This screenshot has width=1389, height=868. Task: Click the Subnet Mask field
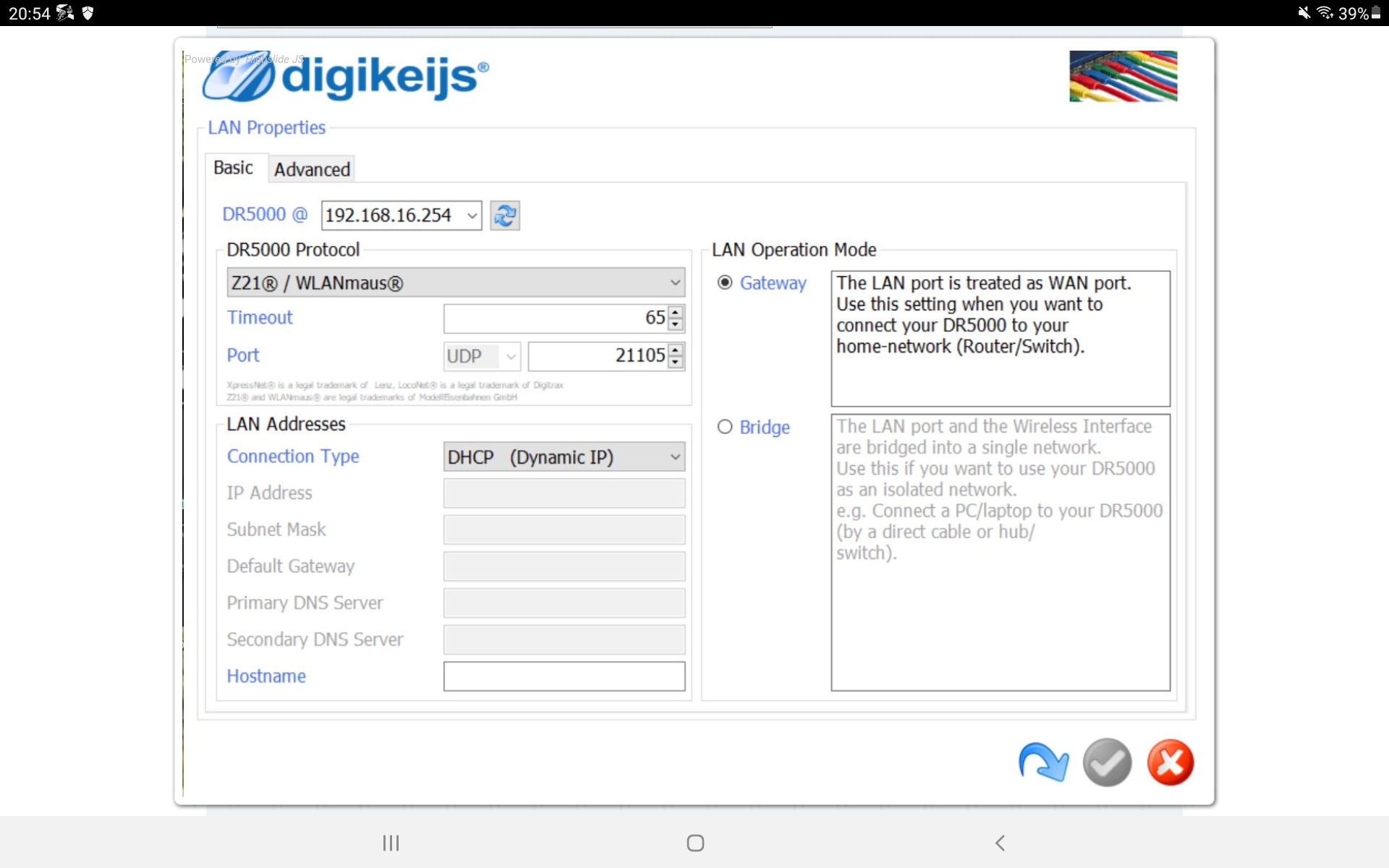click(x=564, y=529)
